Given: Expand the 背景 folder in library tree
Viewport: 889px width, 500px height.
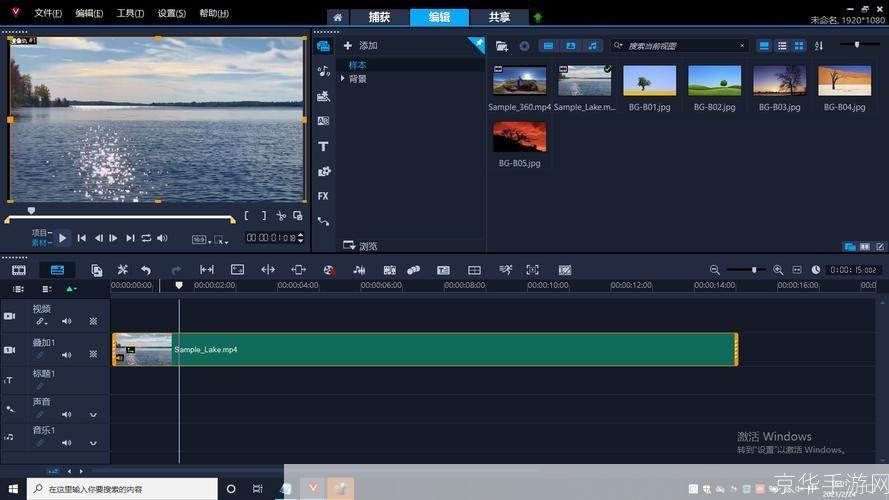Looking at the screenshot, I should pyautogui.click(x=342, y=79).
